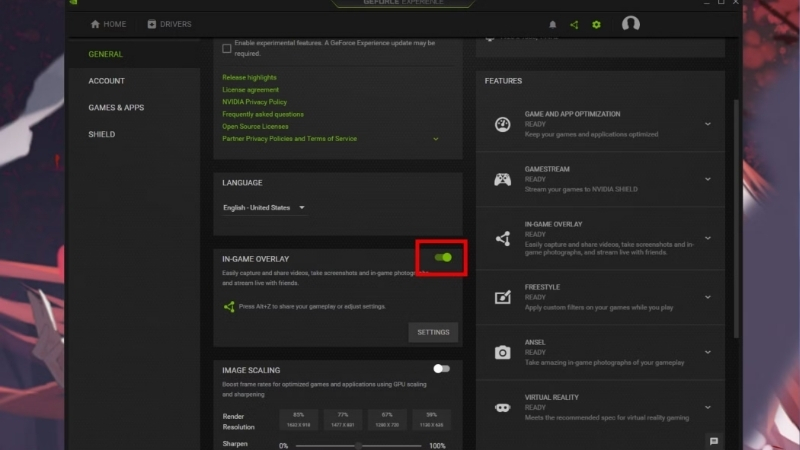Select Games & Apps in the sidebar
The height and width of the screenshot is (450, 800).
pos(116,108)
